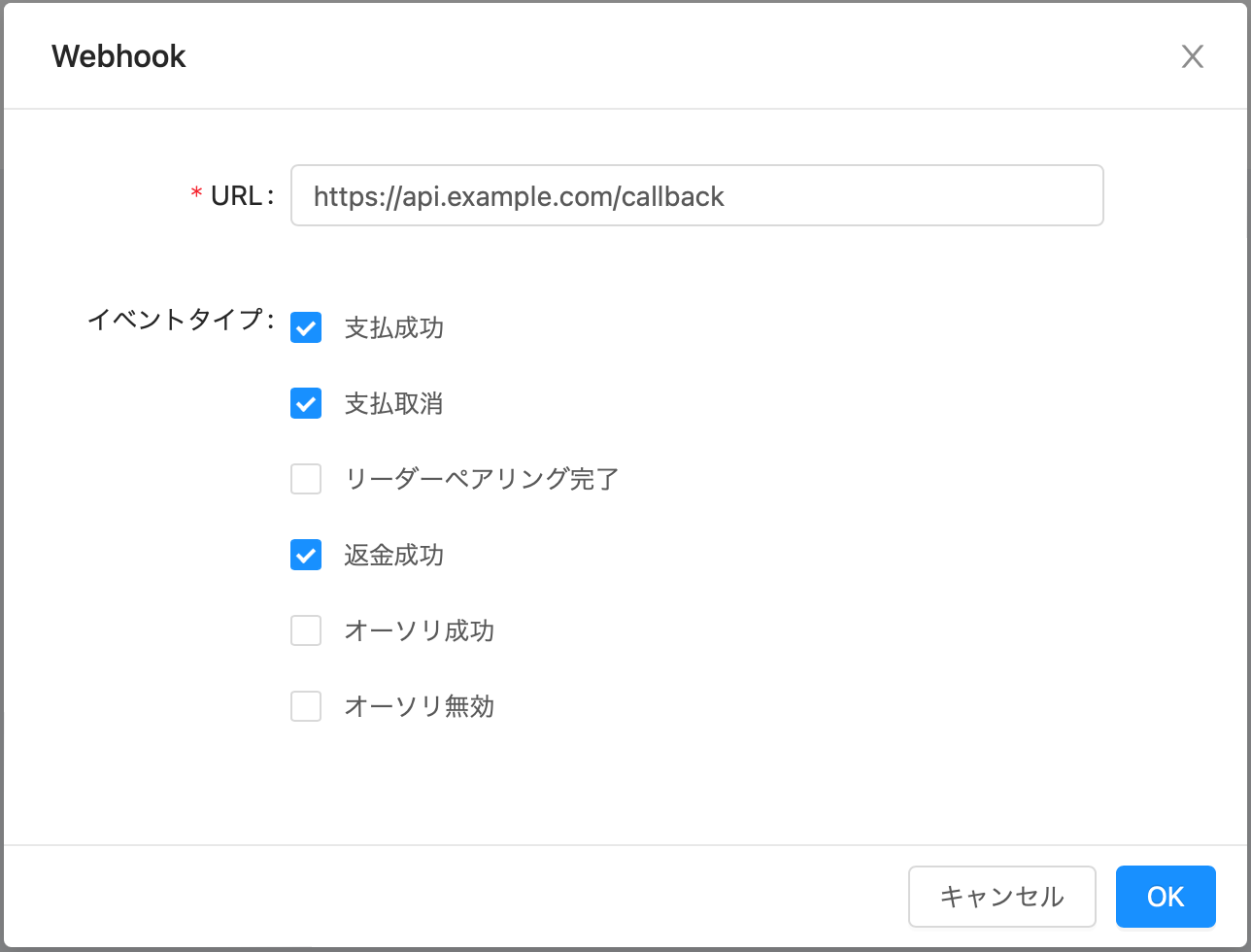The width and height of the screenshot is (1251, 952).
Task: Enable the オーソリ成功 checkbox
Action: click(306, 630)
